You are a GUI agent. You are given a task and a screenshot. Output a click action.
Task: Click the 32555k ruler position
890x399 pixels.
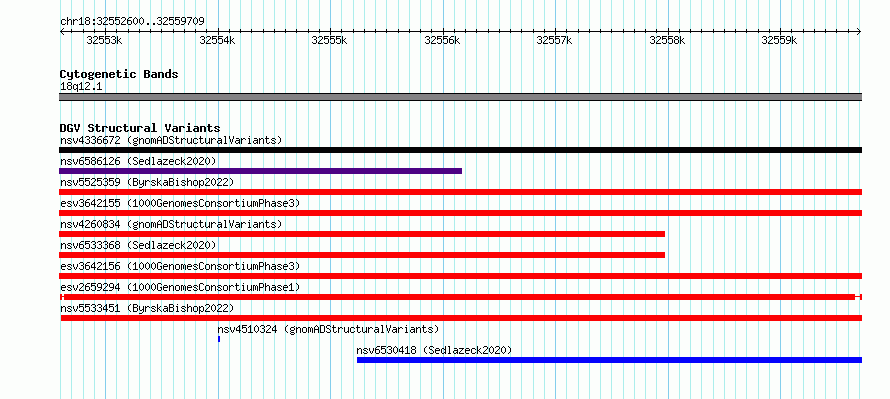[x=329, y=40]
